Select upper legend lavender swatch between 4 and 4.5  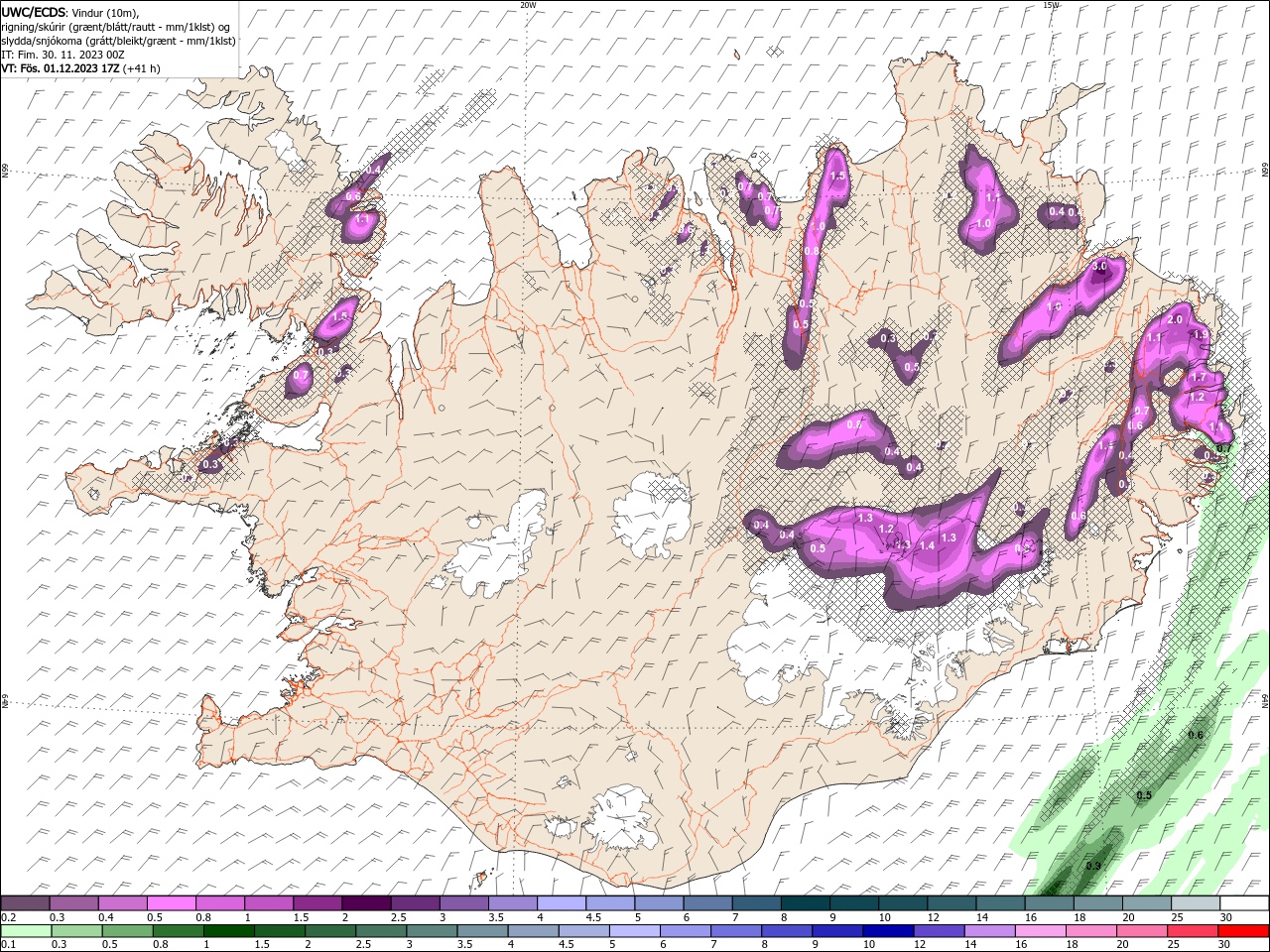[x=561, y=903]
